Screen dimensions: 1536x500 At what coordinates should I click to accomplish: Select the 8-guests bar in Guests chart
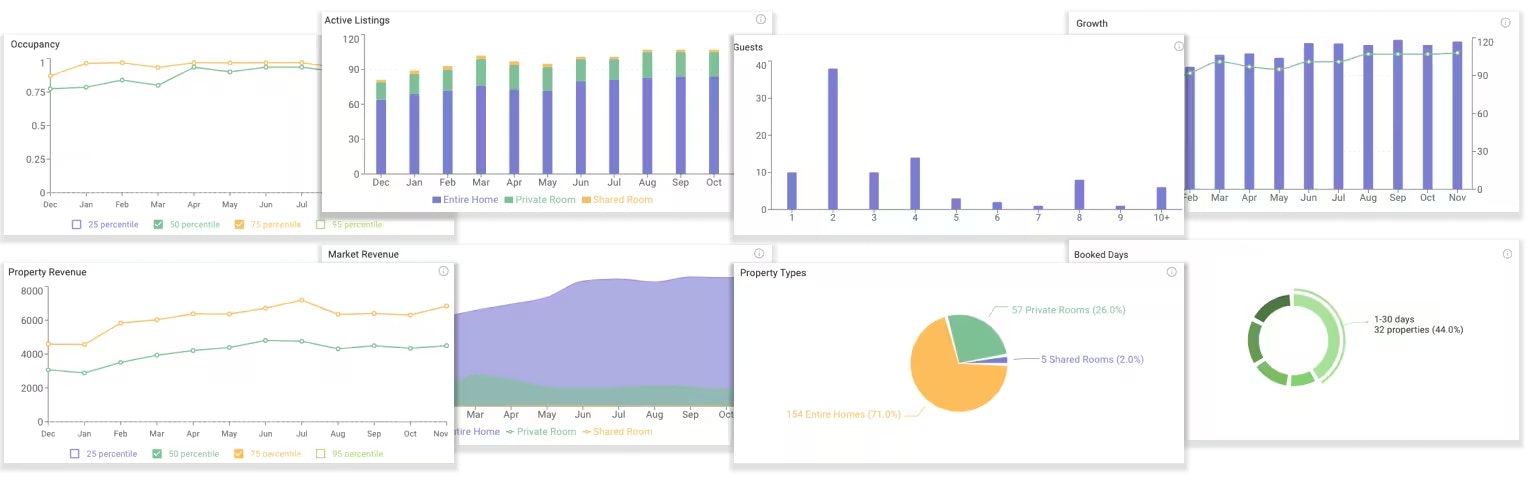[1079, 194]
